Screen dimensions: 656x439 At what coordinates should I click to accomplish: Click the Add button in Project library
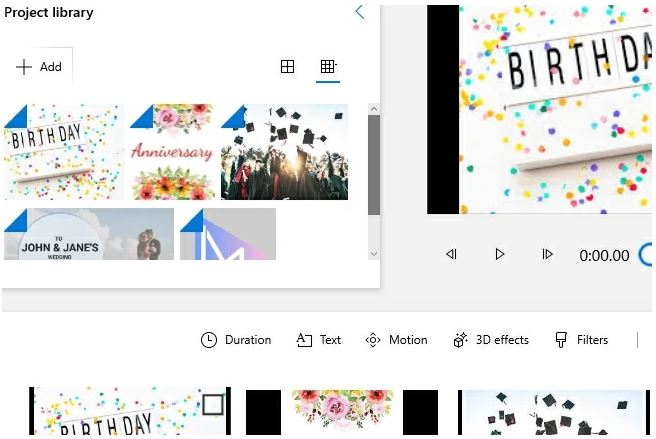39,67
